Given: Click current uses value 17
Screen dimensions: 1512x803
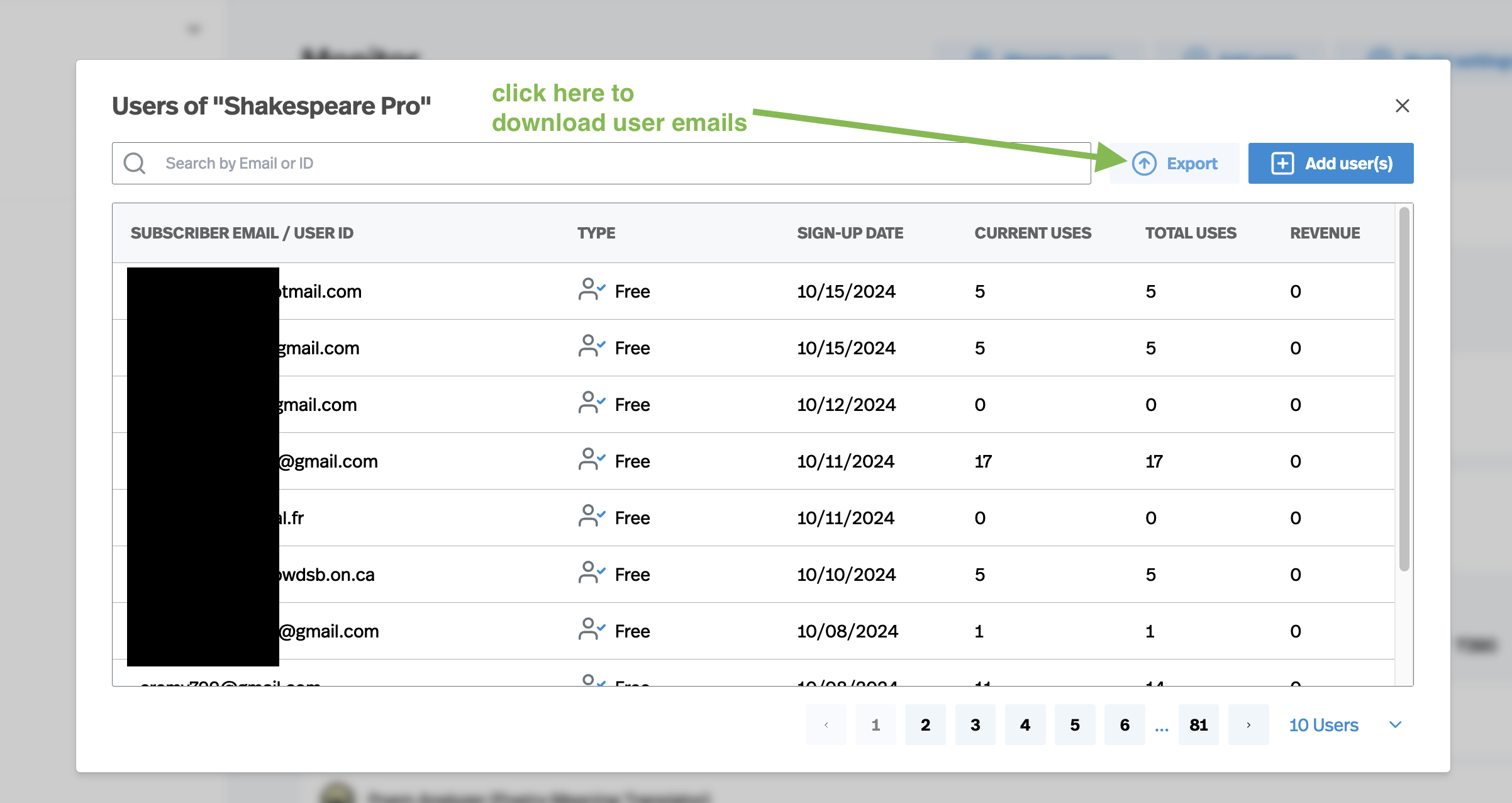Looking at the screenshot, I should coord(983,461).
